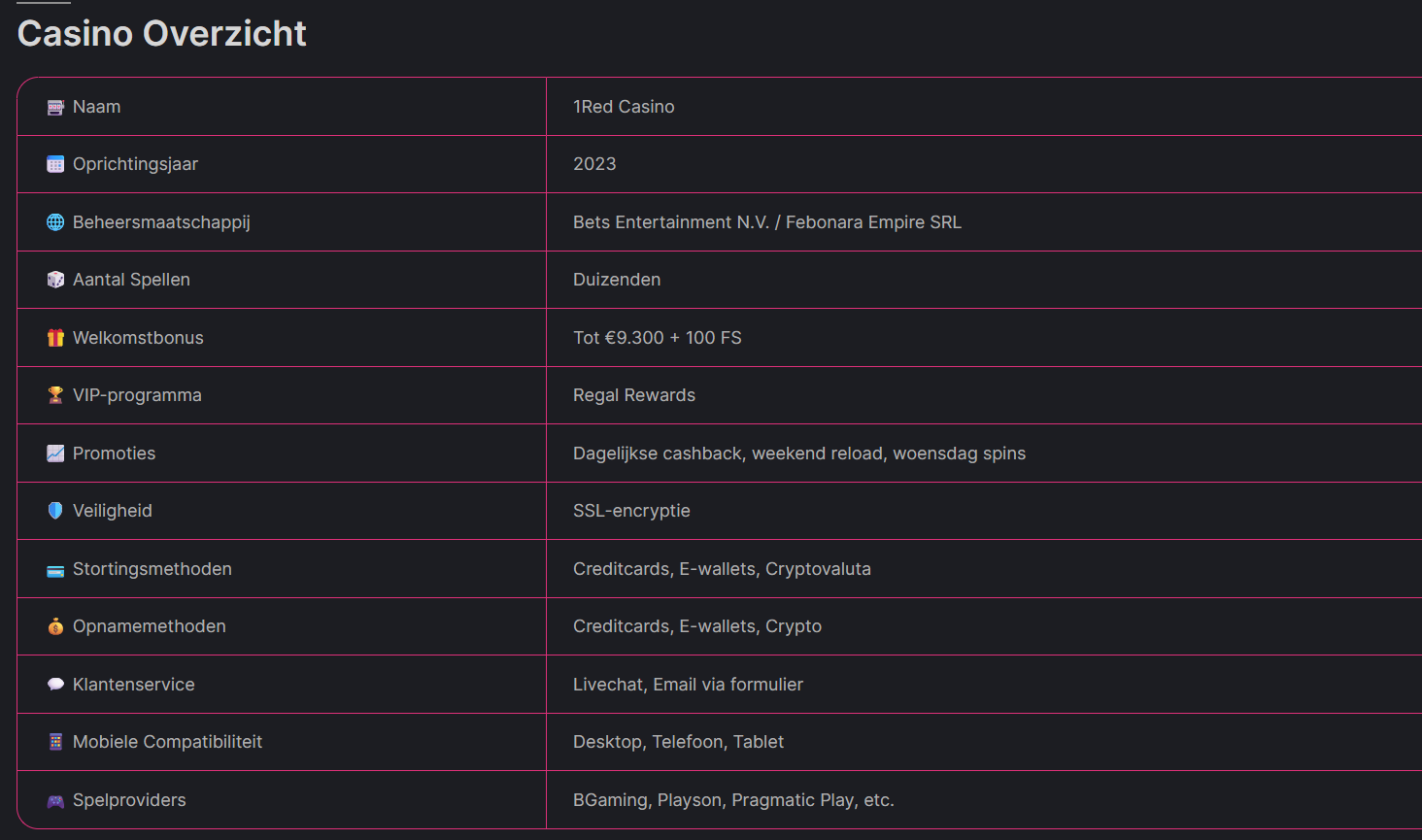1422x840 pixels.
Task: Click the phone icon next to Mobiele Compatibiliteit
Action: point(55,742)
